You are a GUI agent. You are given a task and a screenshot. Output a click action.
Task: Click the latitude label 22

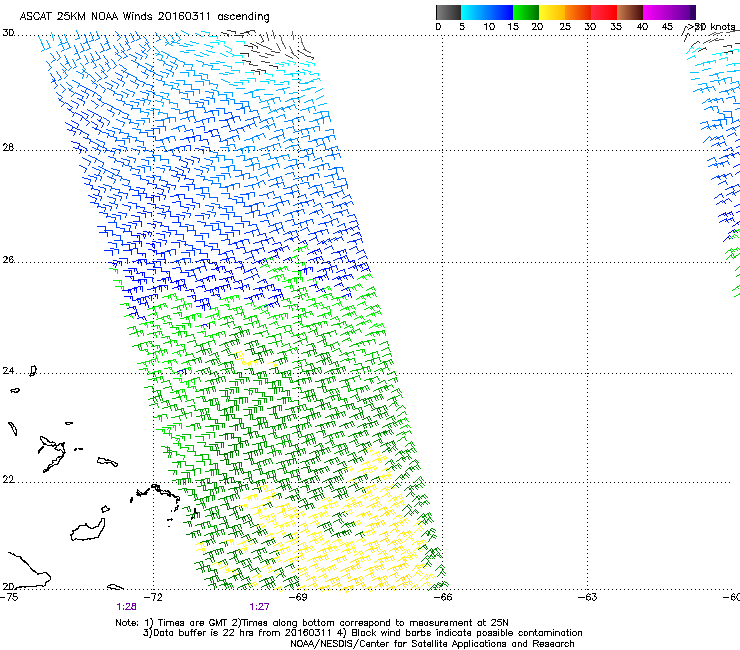click(x=8, y=480)
